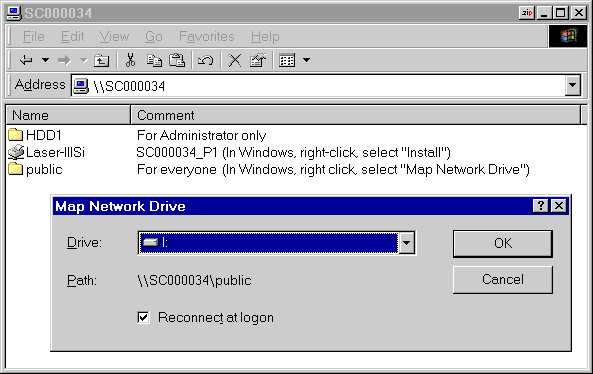The image size is (593, 374).
Task: Open the Go menu
Action: tap(154, 37)
